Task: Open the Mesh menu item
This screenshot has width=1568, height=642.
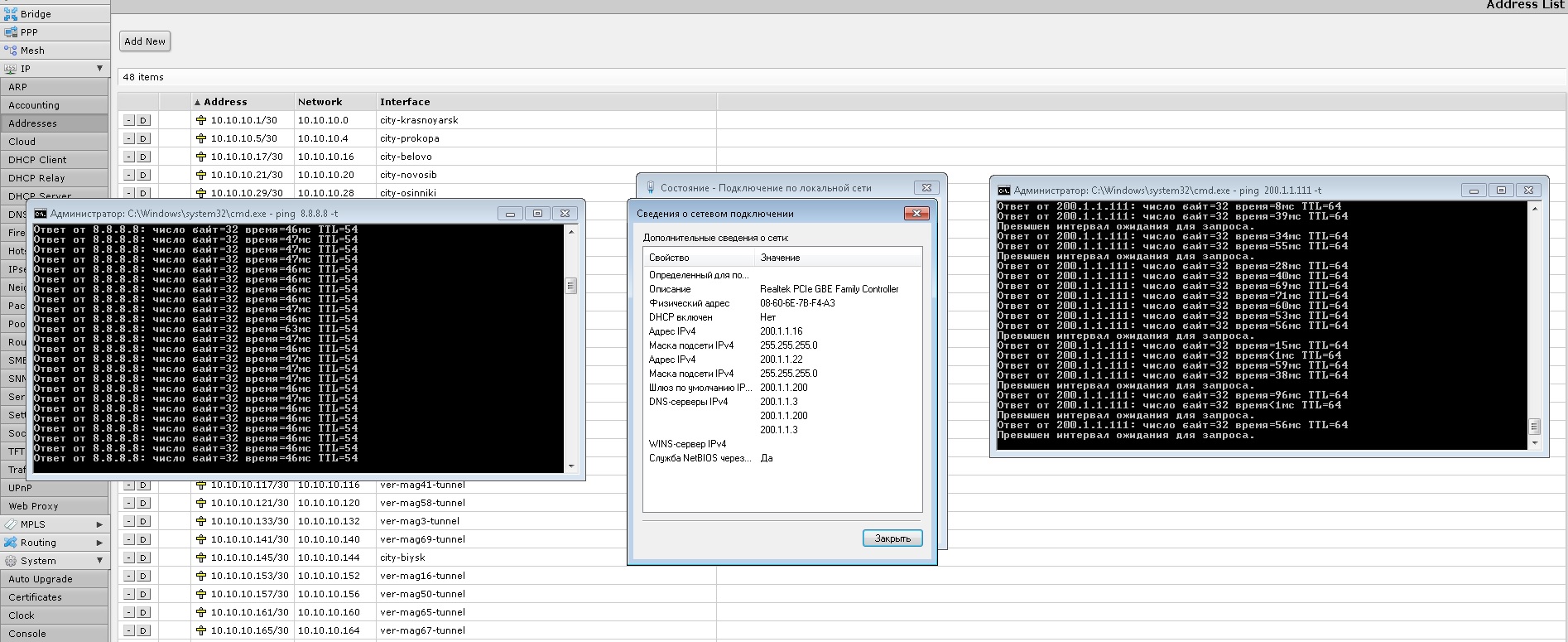Action: [54, 51]
